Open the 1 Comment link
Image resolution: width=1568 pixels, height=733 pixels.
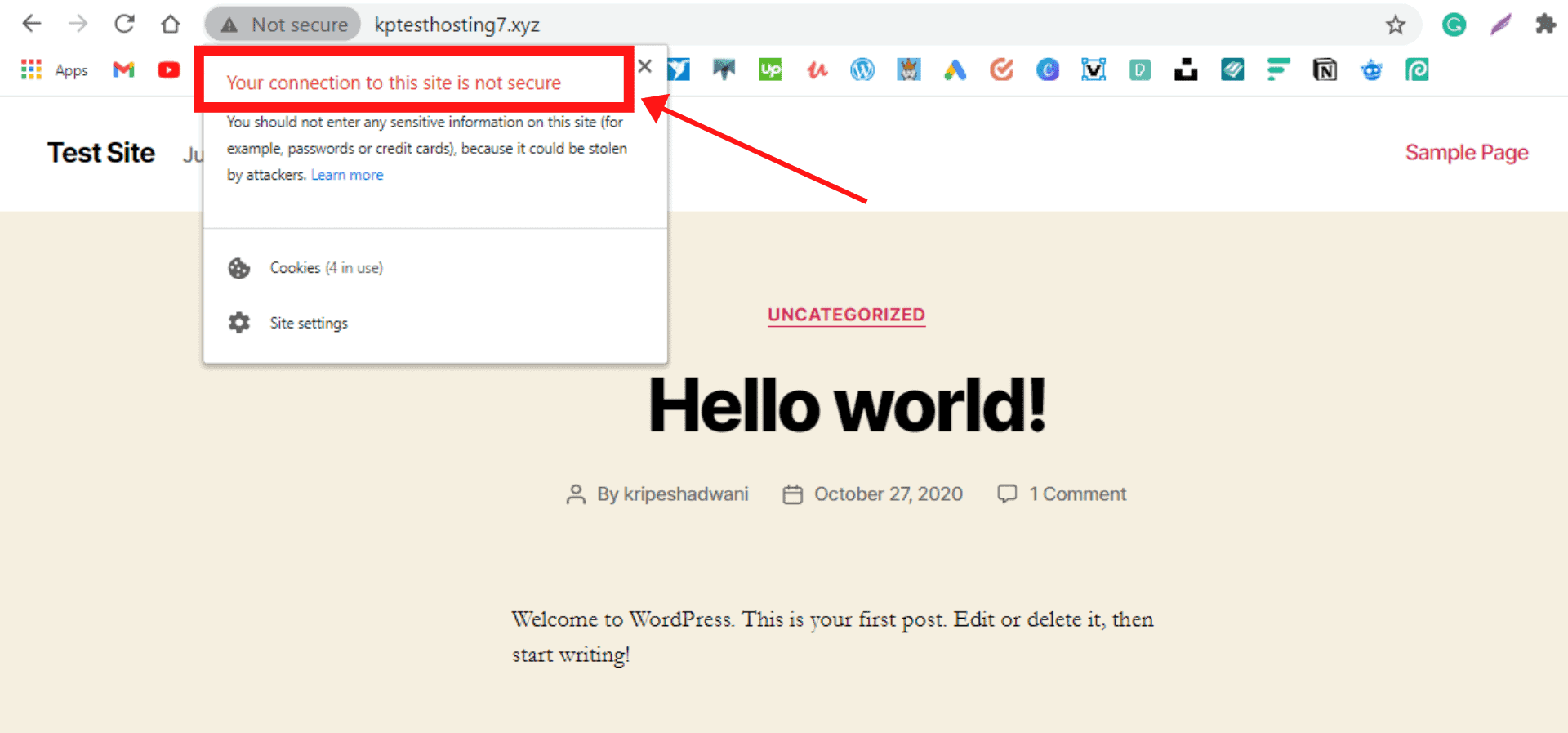point(1077,494)
